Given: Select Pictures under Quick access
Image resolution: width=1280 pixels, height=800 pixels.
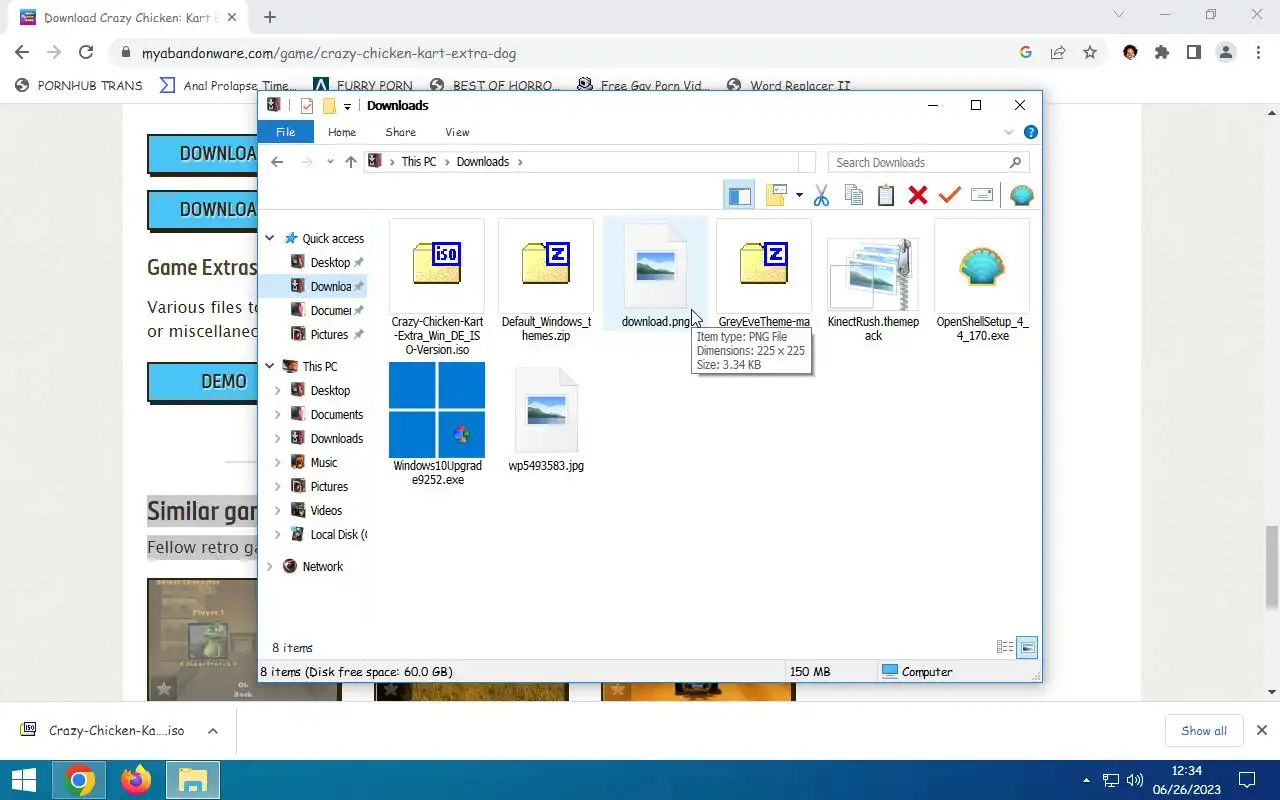Looking at the screenshot, I should pyautogui.click(x=329, y=334).
